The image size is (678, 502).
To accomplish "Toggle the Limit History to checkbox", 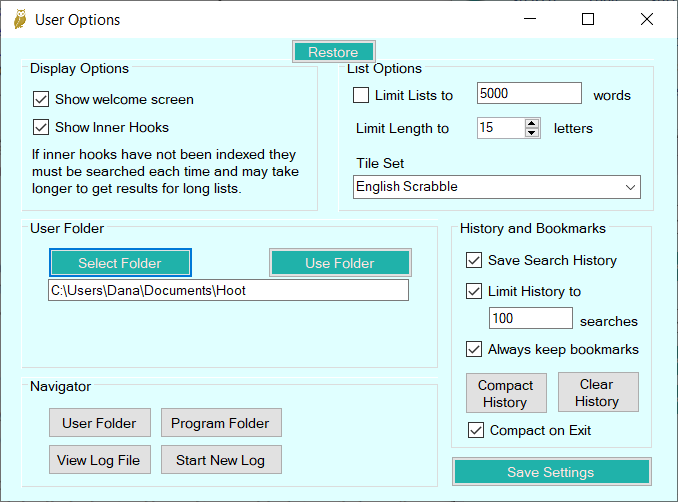I will [474, 291].
